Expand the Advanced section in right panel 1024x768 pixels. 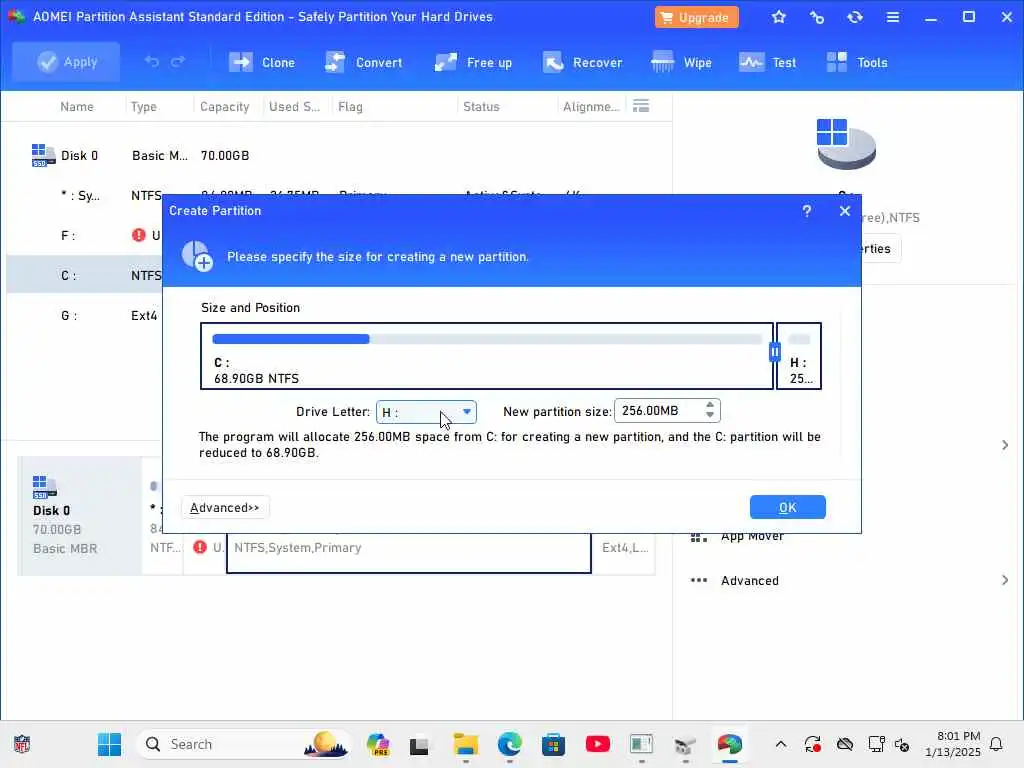coord(848,581)
